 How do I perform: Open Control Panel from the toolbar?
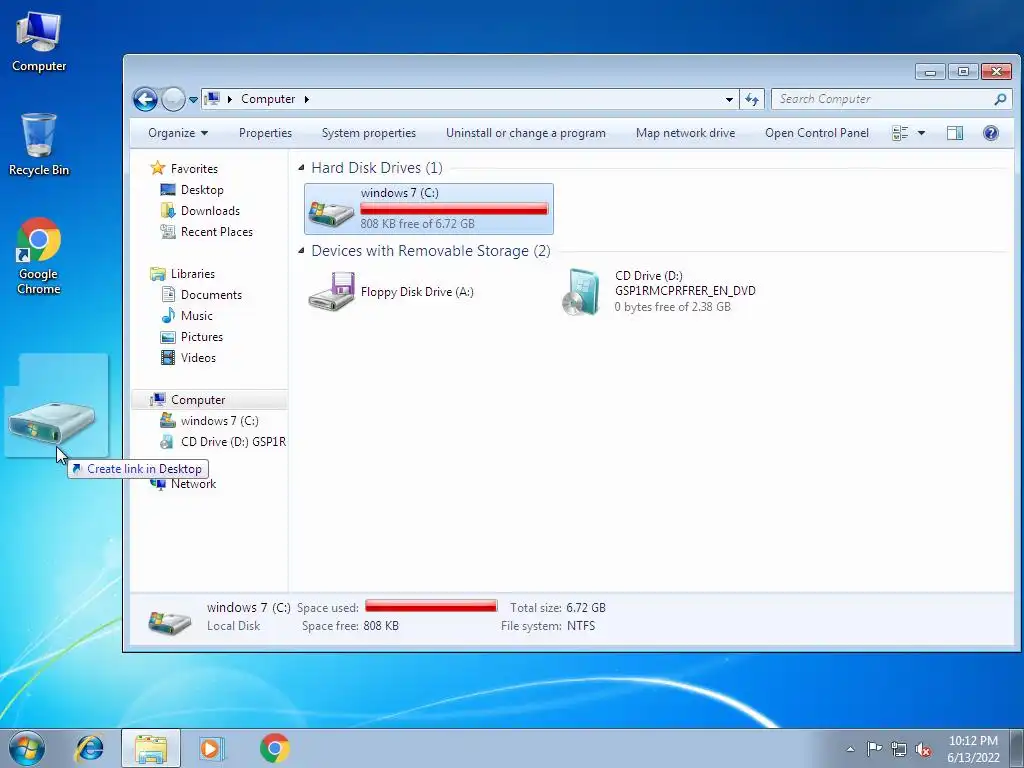coord(816,133)
